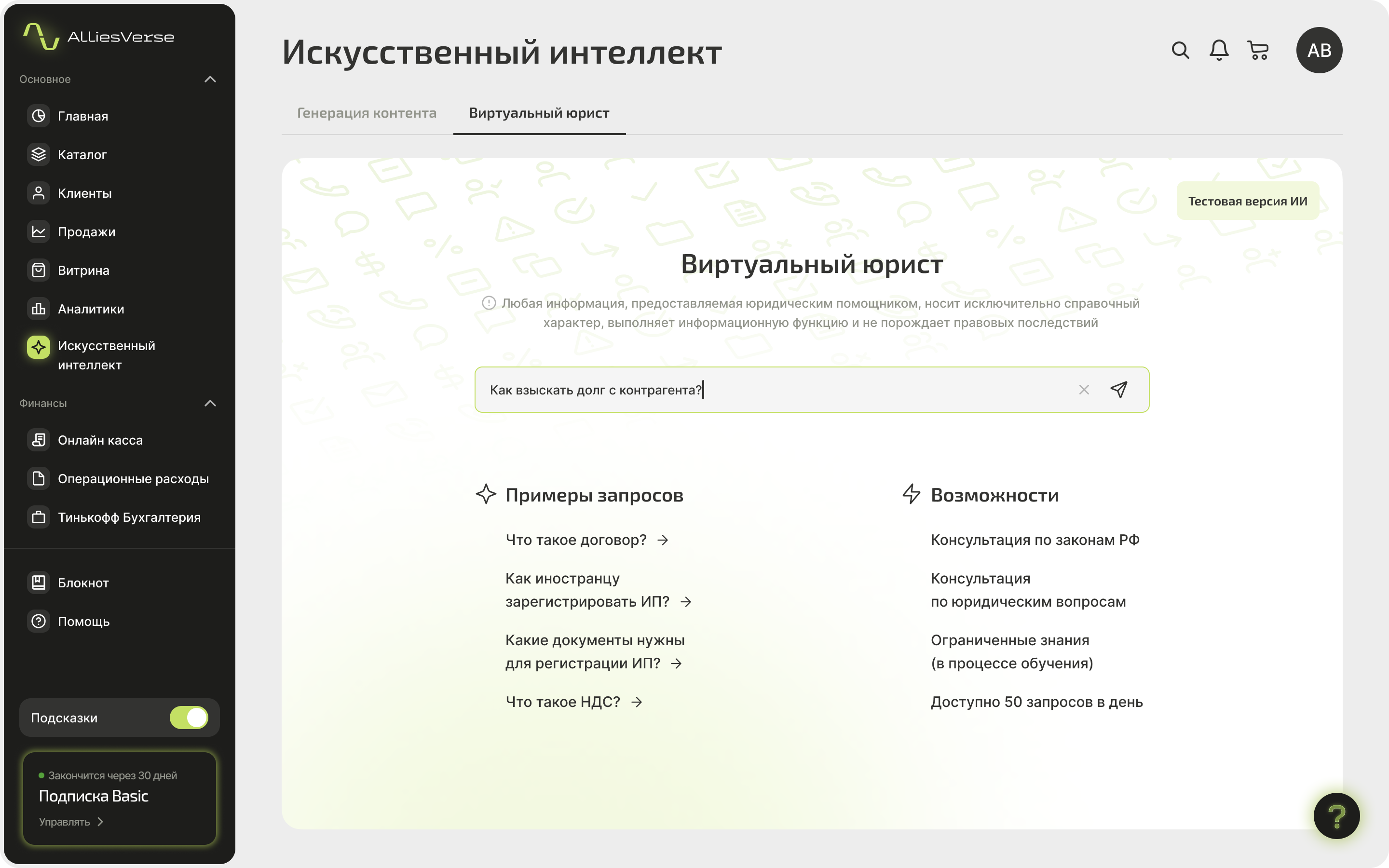Collapse the Финансы section chevron
The width and height of the screenshot is (1389, 868).
coord(210,403)
